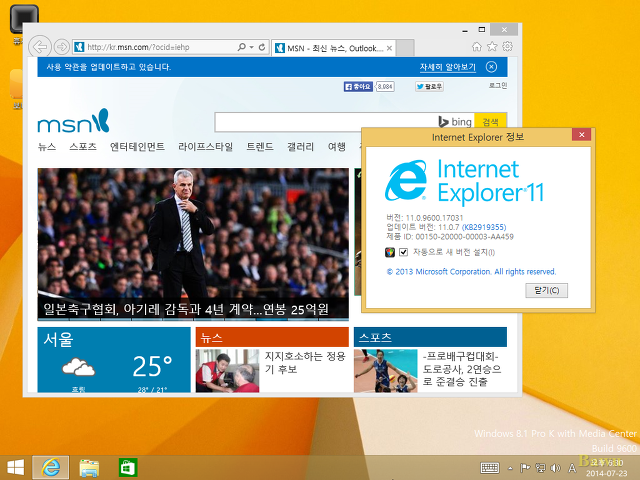The width and height of the screenshot is (640, 480).
Task: Open the 서울 weather tile
Action: 114,360
